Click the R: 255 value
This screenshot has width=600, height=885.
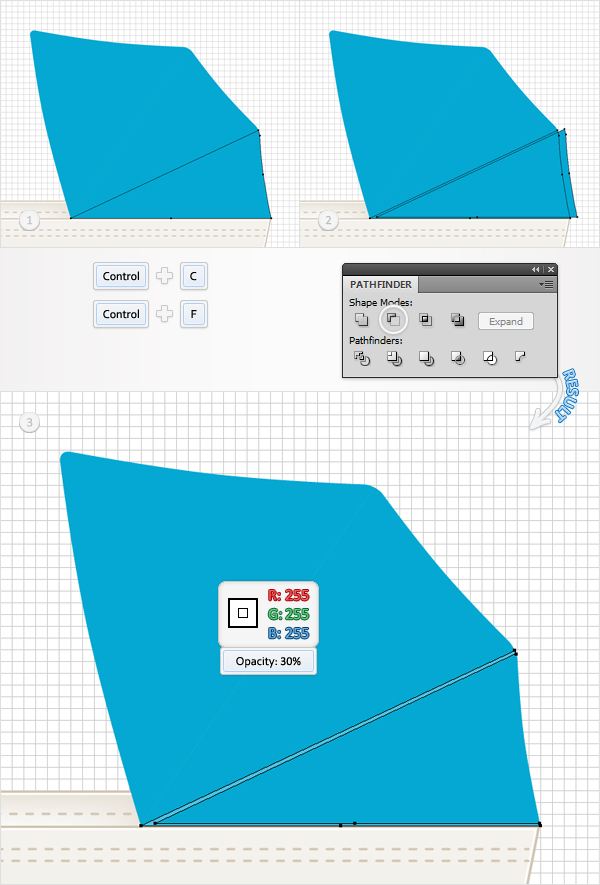[288, 595]
